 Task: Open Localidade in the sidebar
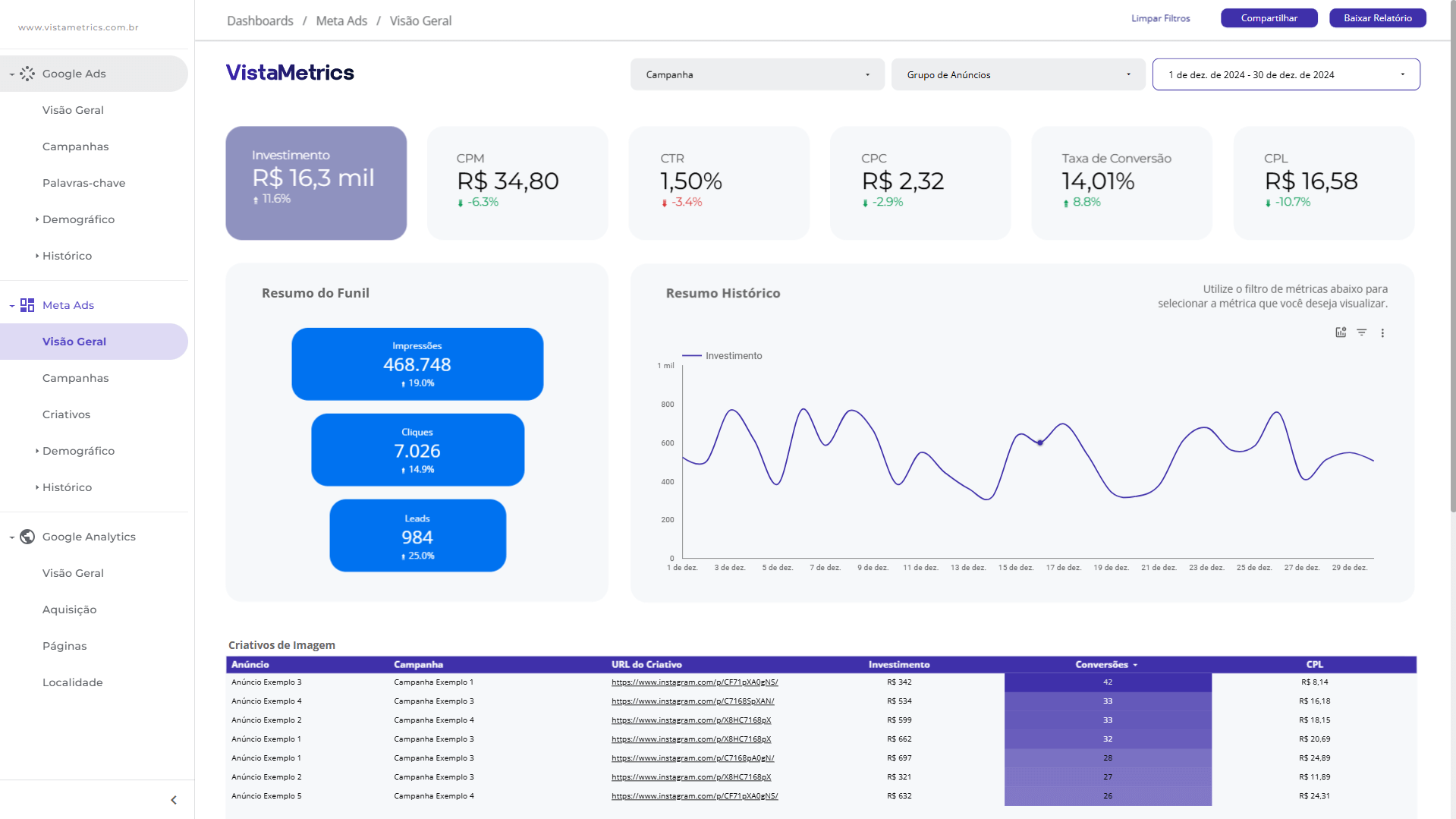coord(72,682)
